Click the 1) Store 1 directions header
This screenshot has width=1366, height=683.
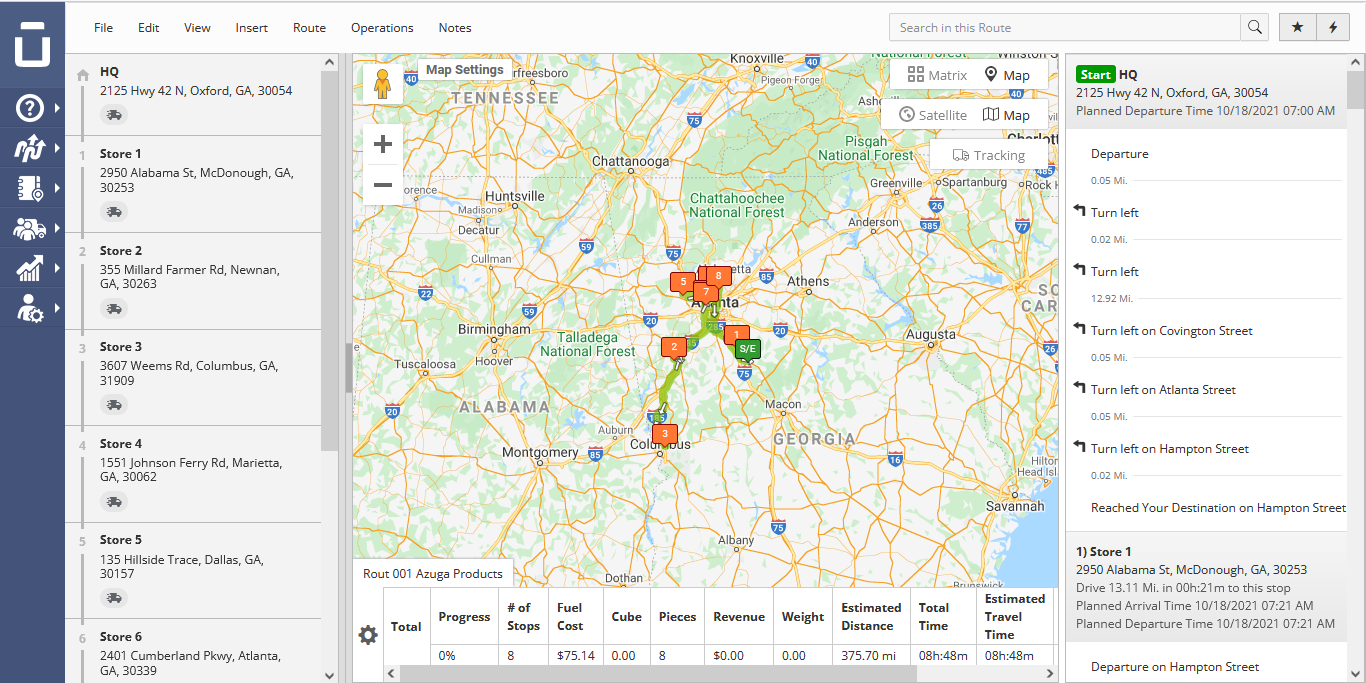point(1206,587)
